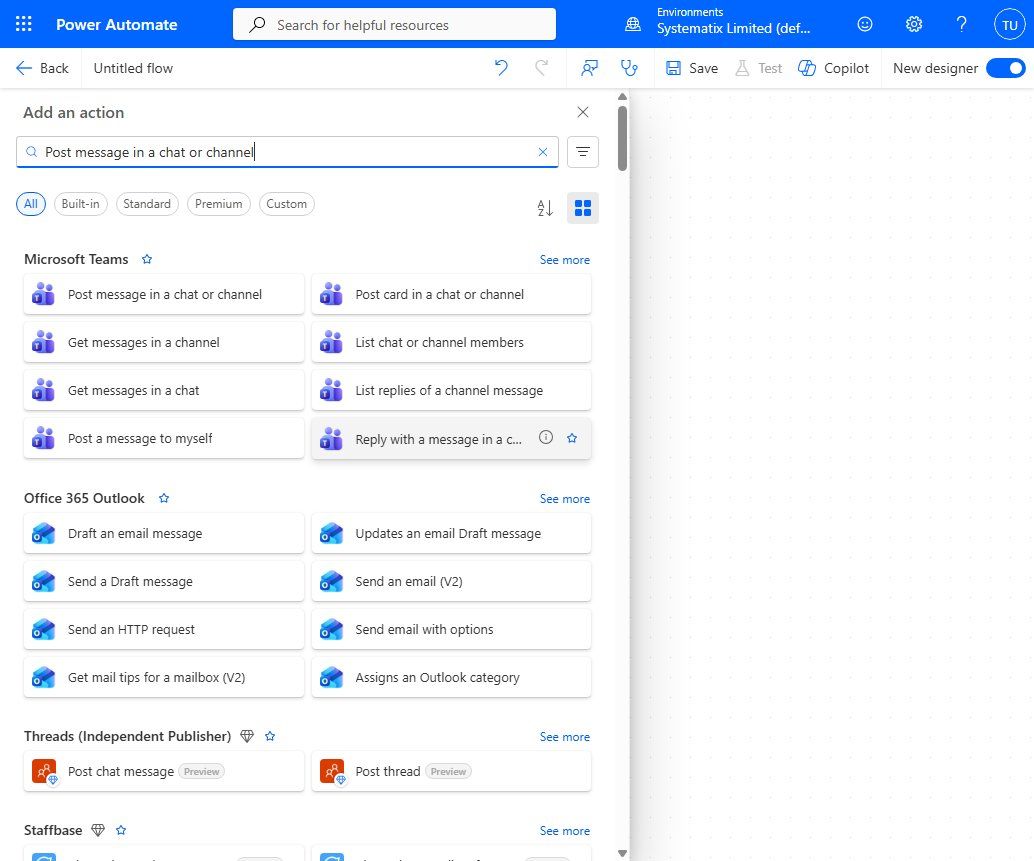This screenshot has height=861, width=1034.
Task: Favorite the Reply with a message action
Action: 572,438
